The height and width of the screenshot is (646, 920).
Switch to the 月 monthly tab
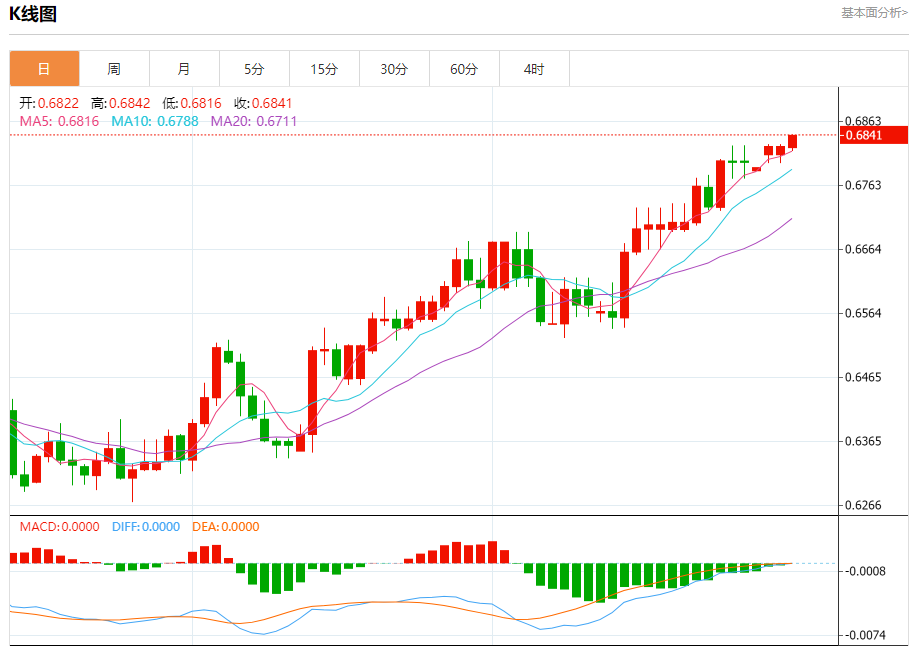click(x=184, y=69)
